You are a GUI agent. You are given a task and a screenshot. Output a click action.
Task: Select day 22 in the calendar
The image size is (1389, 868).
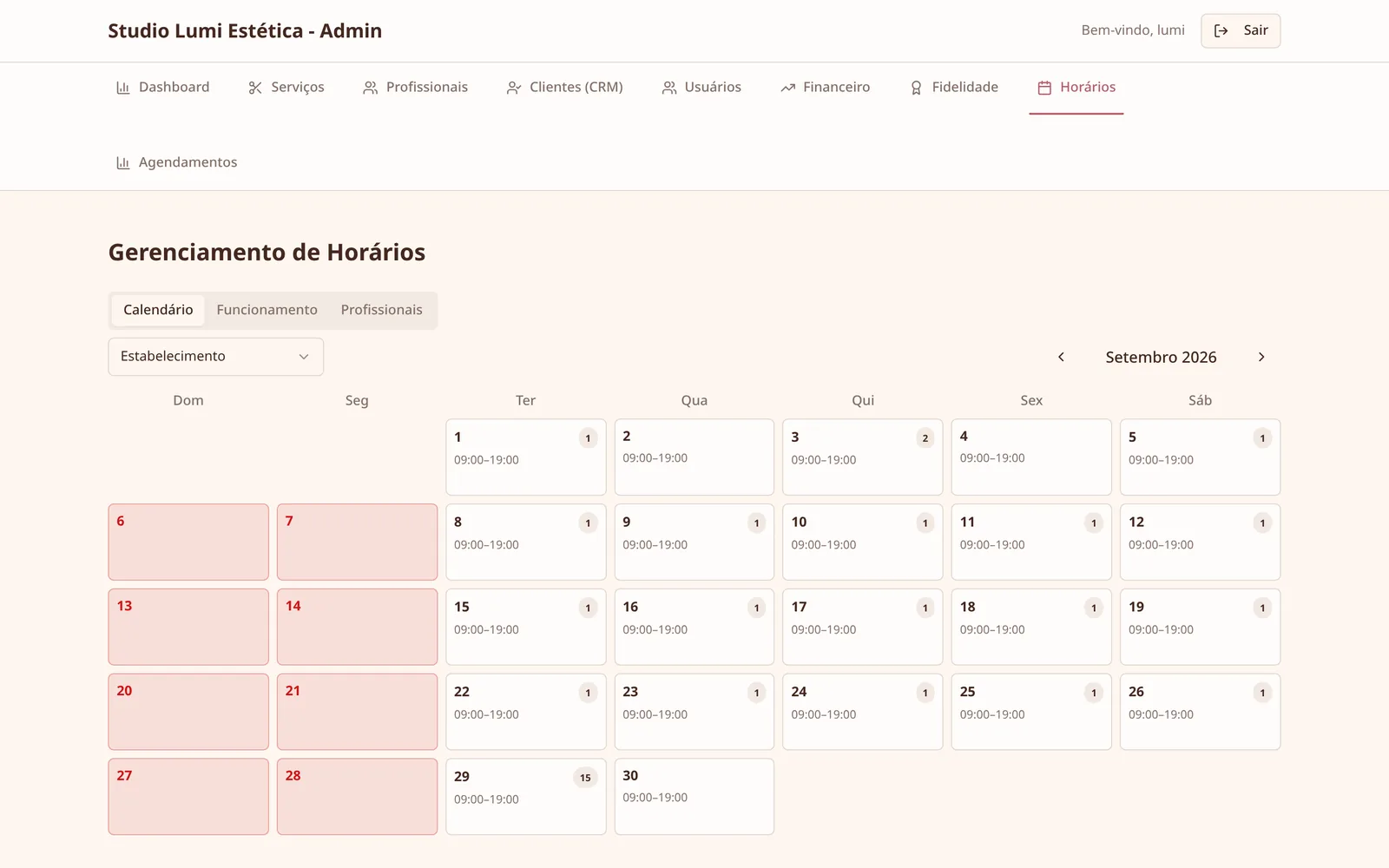[526, 712]
